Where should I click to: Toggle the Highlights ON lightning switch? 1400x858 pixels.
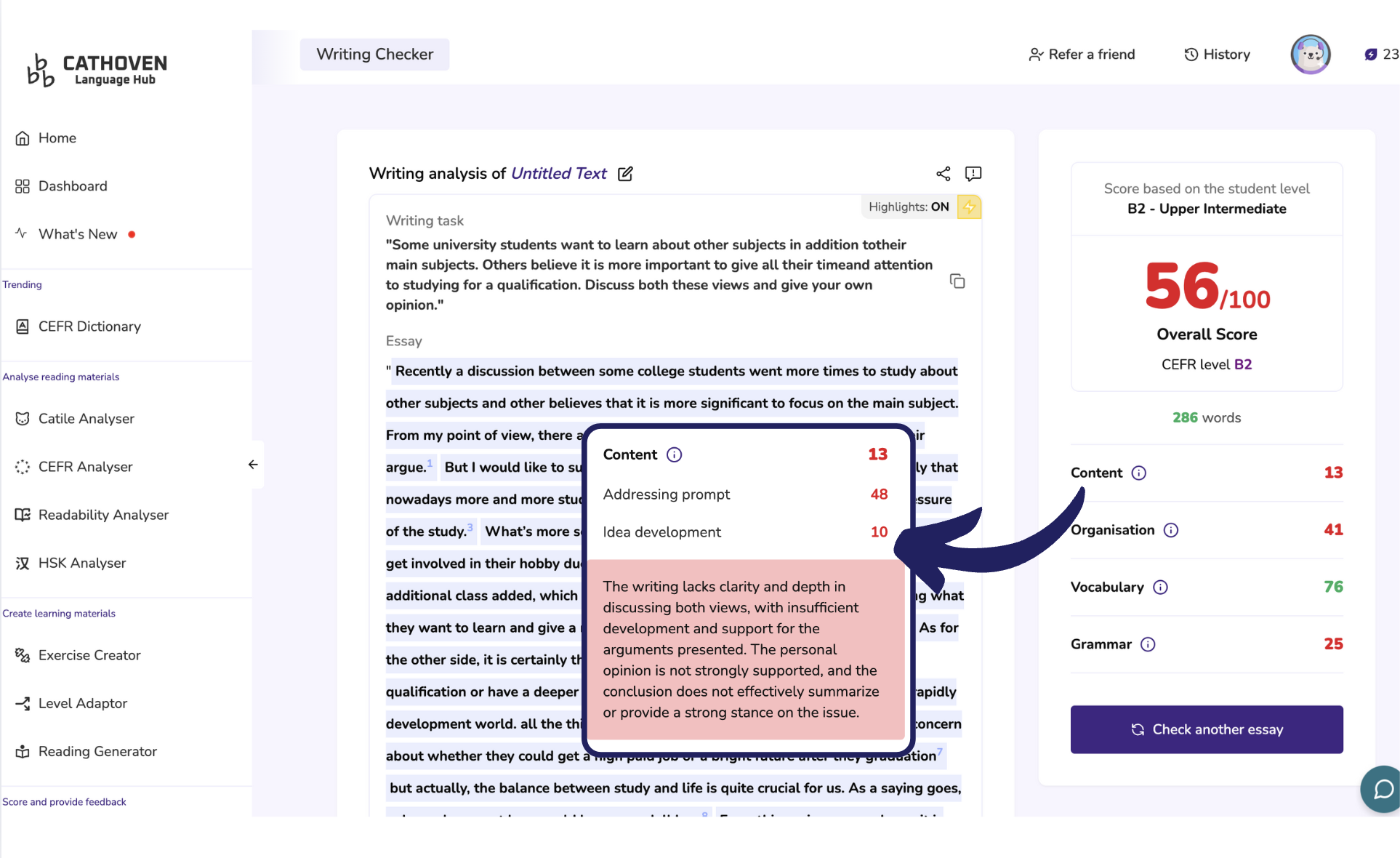pyautogui.click(x=968, y=207)
